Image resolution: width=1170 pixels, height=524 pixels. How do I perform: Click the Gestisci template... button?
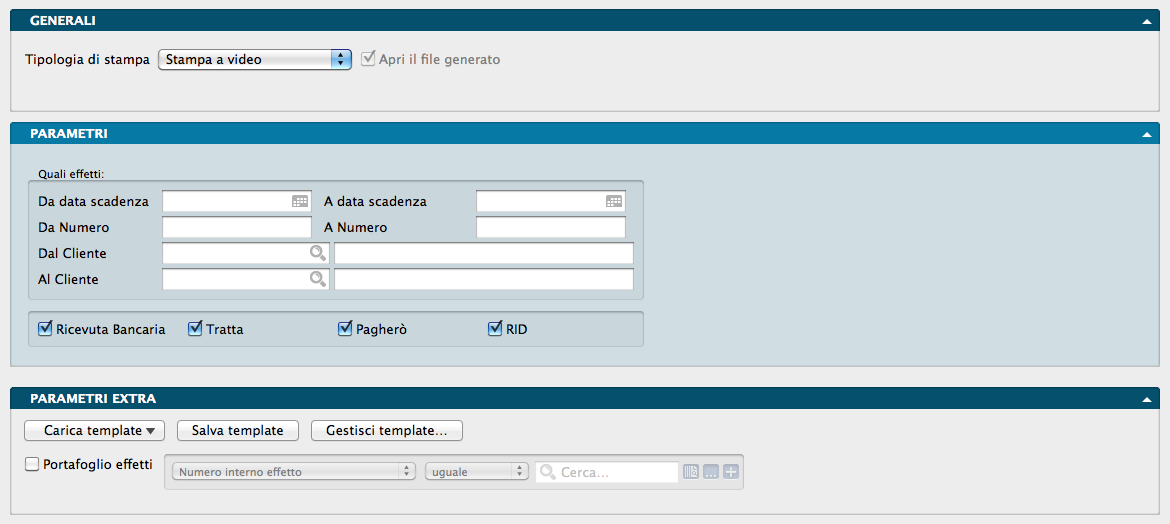pyautogui.click(x=387, y=431)
